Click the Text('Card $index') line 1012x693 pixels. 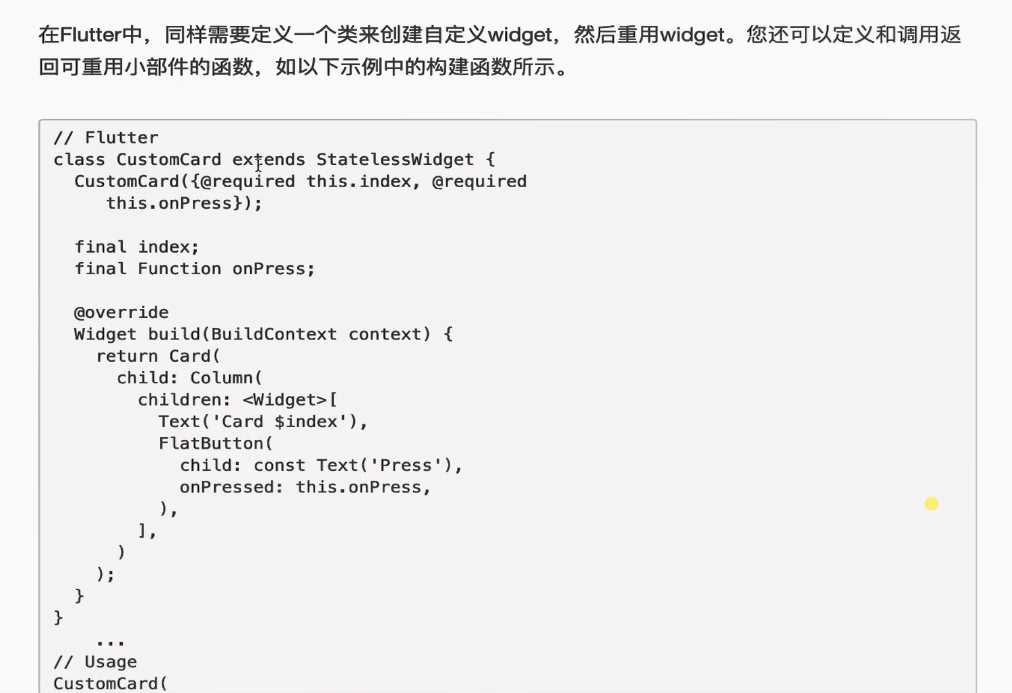coord(263,422)
